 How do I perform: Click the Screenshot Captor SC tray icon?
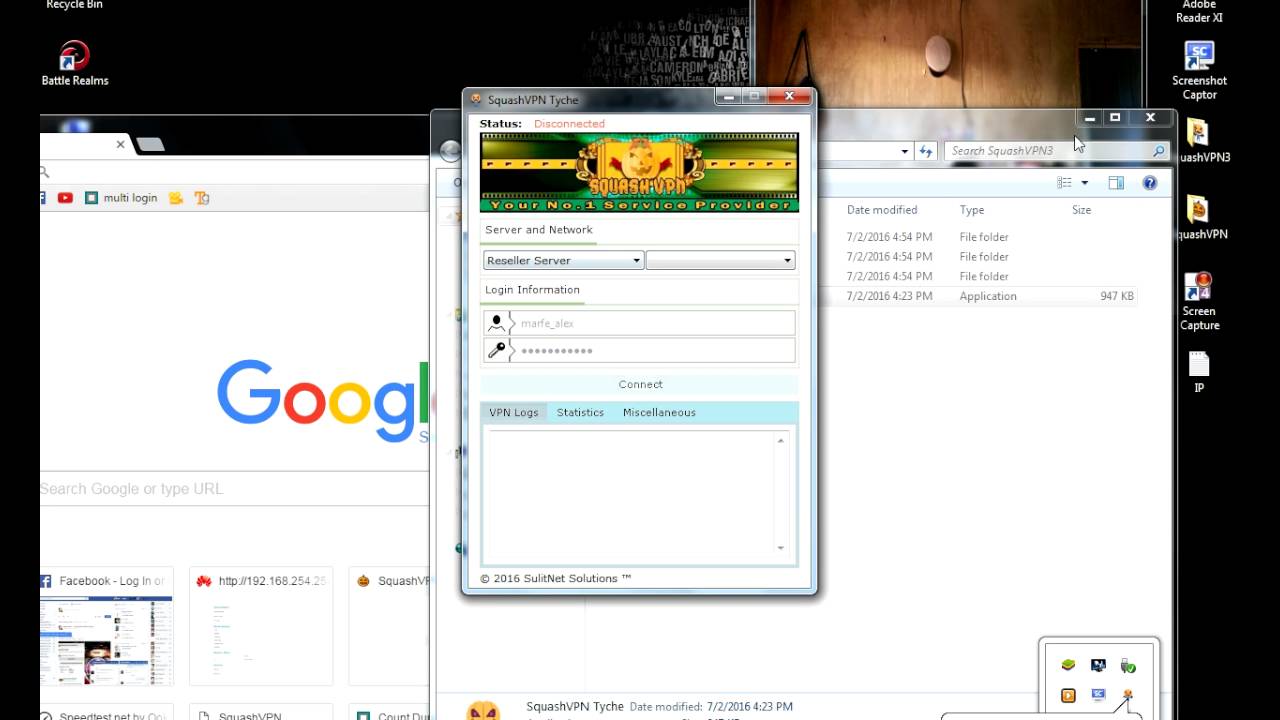[x=1098, y=695]
